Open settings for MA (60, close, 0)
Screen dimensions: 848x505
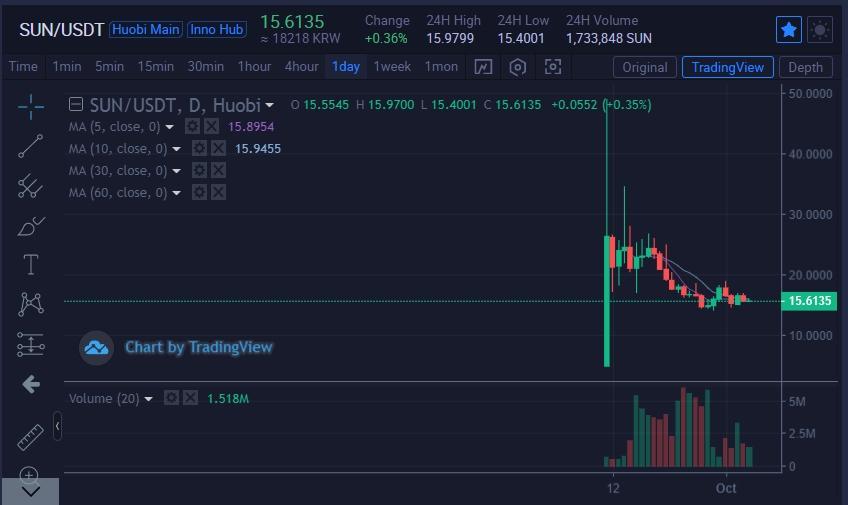click(x=199, y=192)
